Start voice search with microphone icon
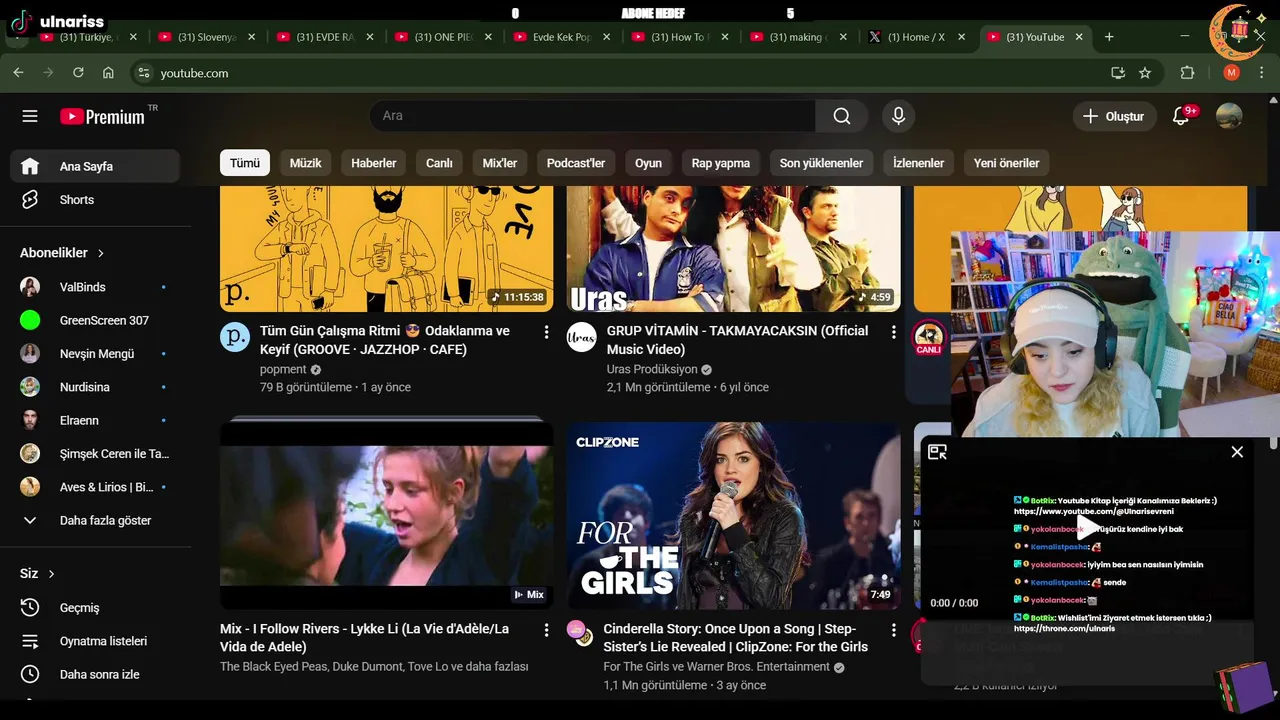The height and width of the screenshot is (720, 1280). coord(898,116)
